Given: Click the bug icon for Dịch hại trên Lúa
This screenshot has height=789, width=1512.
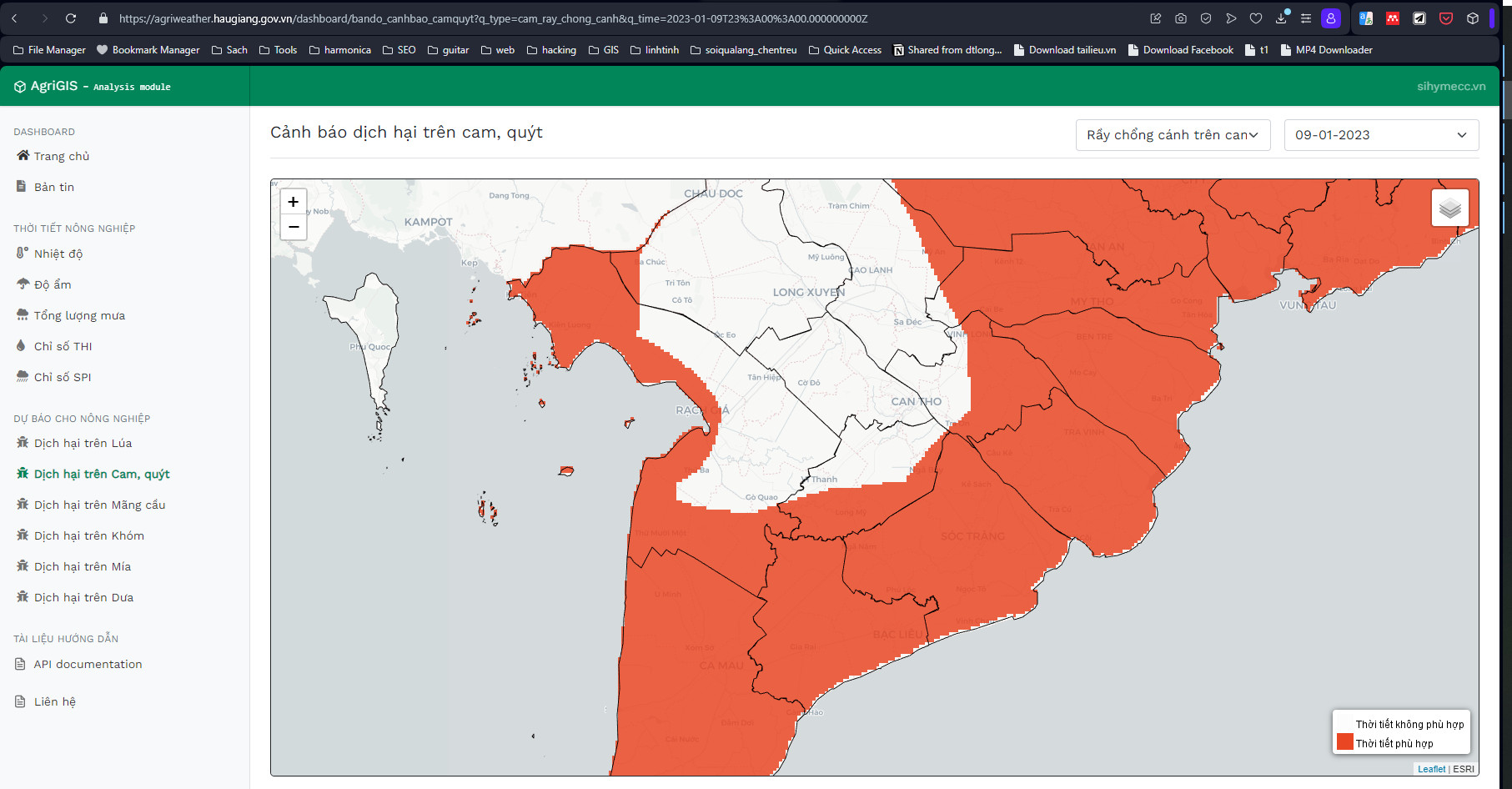Looking at the screenshot, I should 23,443.
